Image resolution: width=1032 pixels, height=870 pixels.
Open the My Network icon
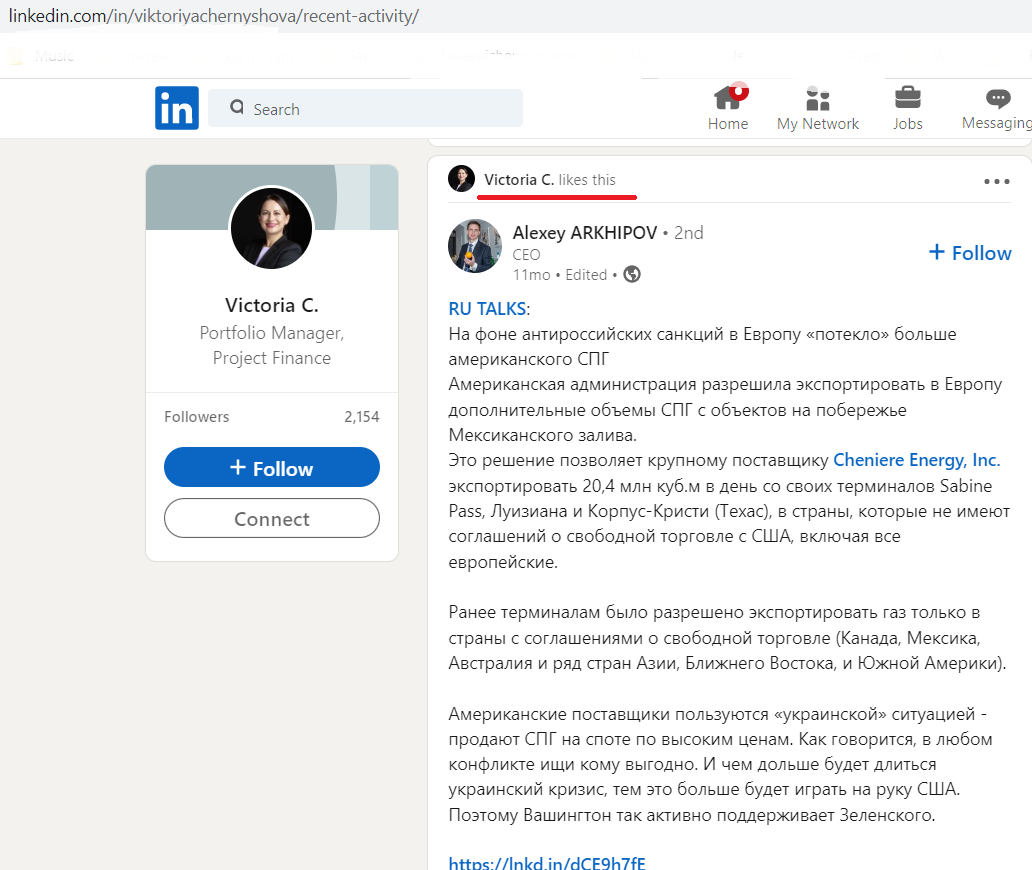817,108
